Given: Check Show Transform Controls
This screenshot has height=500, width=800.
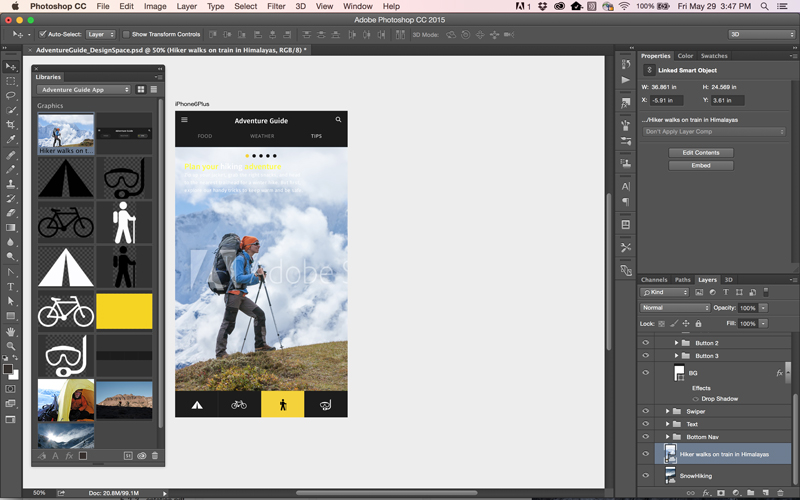Looking at the screenshot, I should coord(126,34).
